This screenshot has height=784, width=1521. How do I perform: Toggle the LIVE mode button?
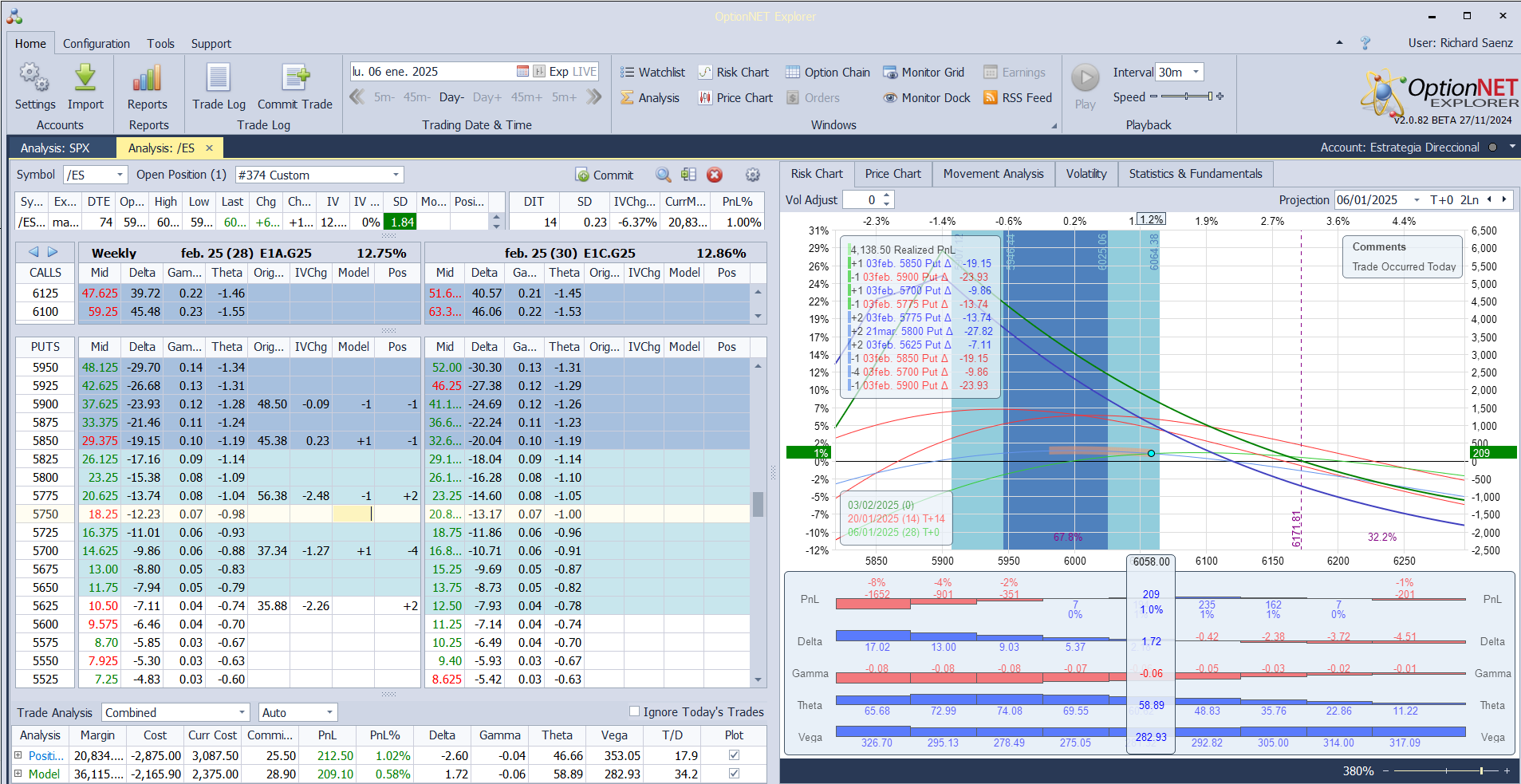585,72
